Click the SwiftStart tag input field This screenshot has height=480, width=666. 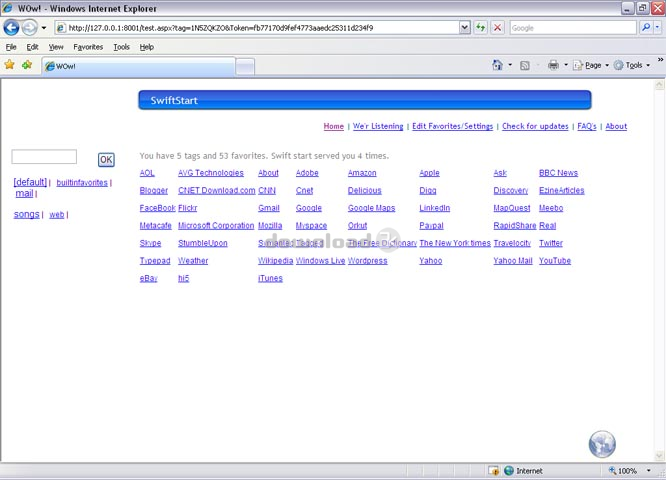(44, 157)
